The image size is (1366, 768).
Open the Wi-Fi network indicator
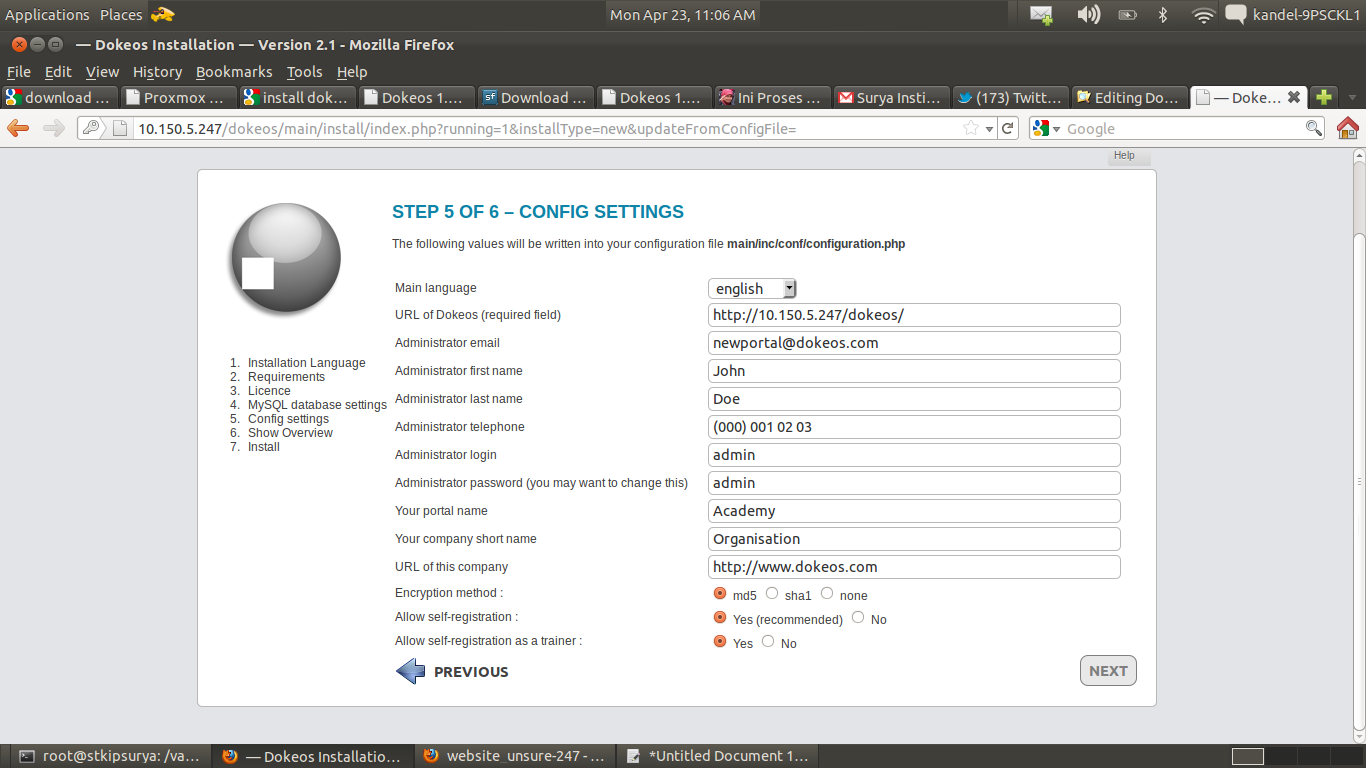(1203, 15)
